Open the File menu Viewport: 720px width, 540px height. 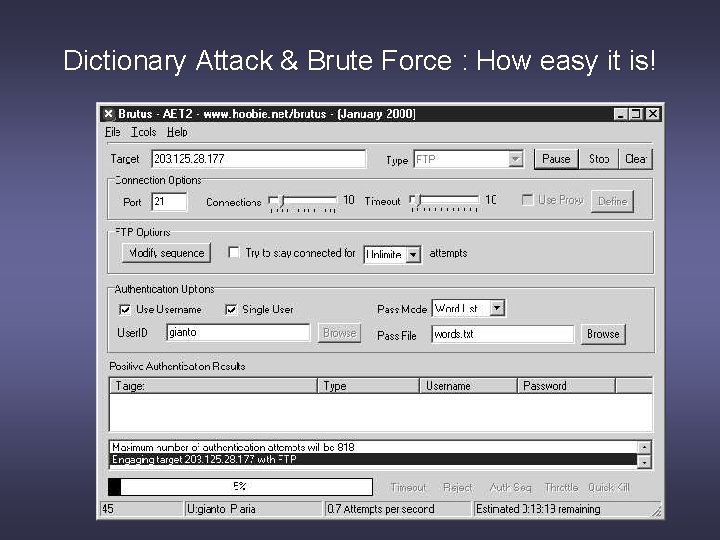point(112,132)
